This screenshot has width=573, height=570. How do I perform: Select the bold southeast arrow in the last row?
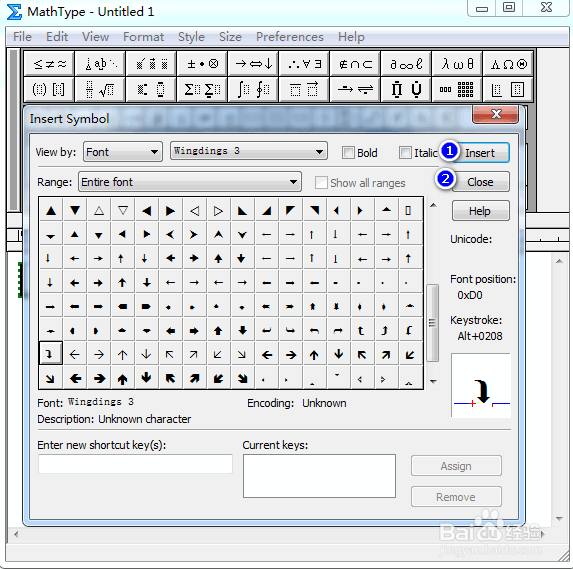[242, 378]
